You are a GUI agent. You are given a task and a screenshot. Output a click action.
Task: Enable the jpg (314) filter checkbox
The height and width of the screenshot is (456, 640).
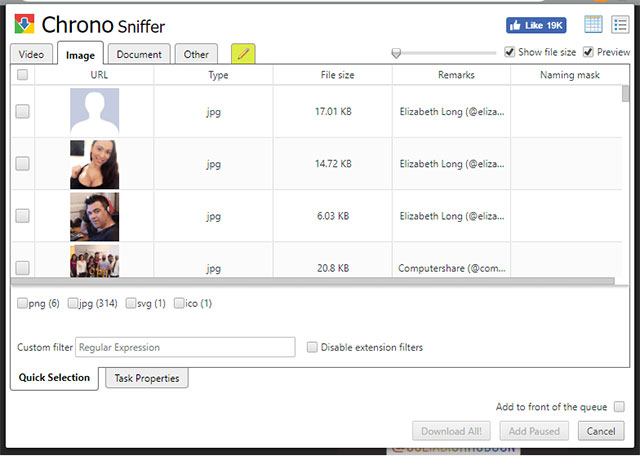73,303
